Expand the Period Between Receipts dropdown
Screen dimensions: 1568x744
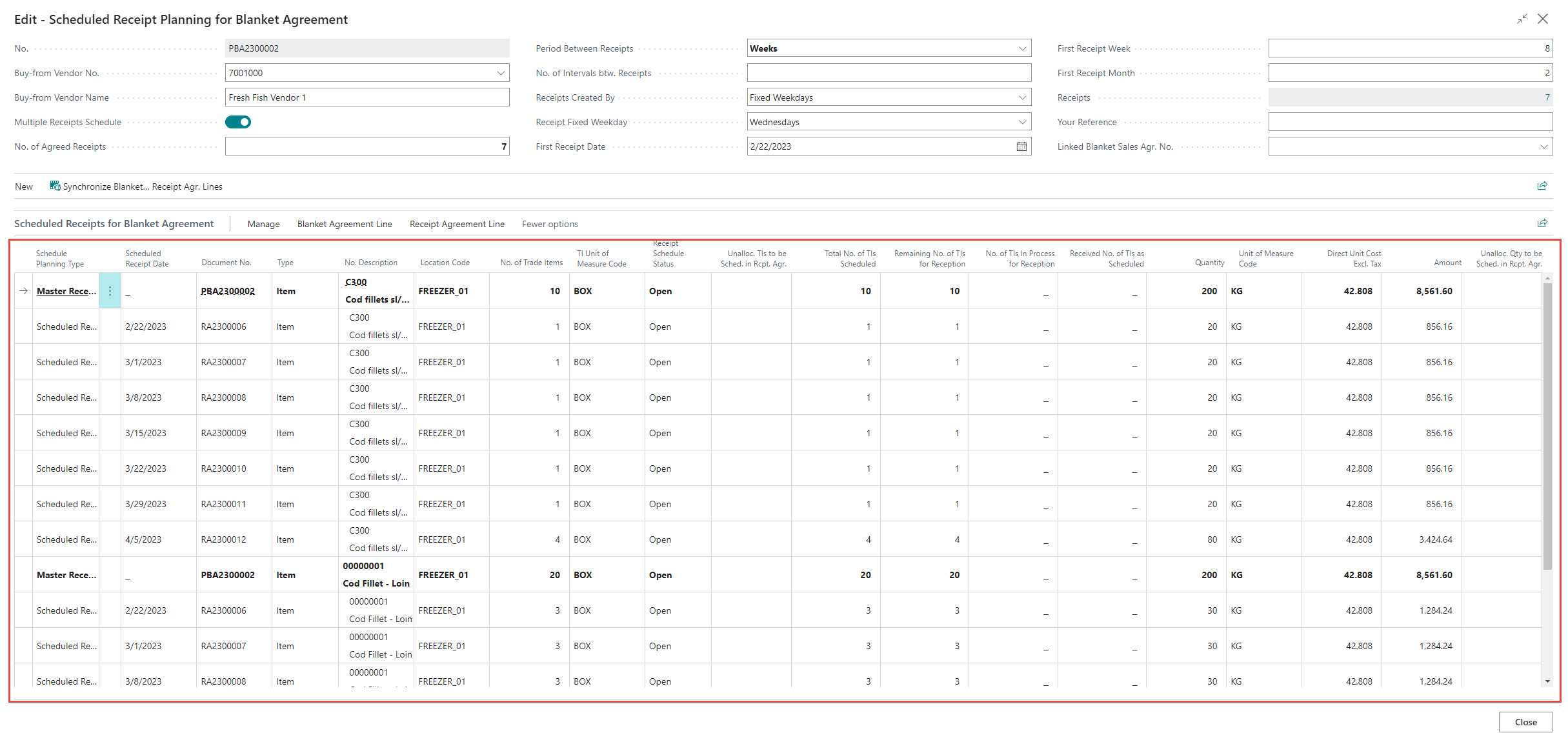1022,48
